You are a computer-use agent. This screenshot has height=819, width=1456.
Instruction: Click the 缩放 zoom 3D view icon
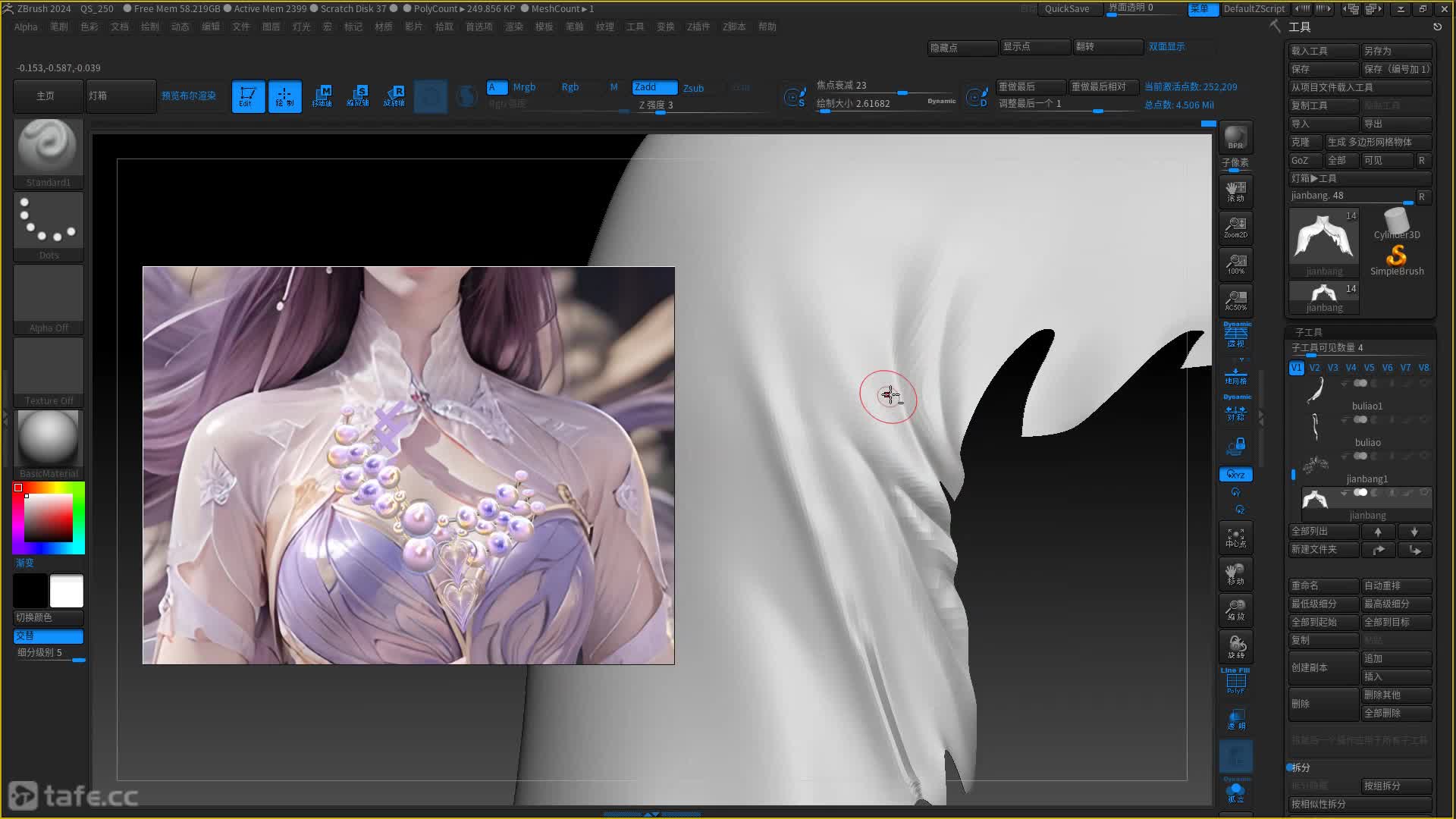(1235, 610)
